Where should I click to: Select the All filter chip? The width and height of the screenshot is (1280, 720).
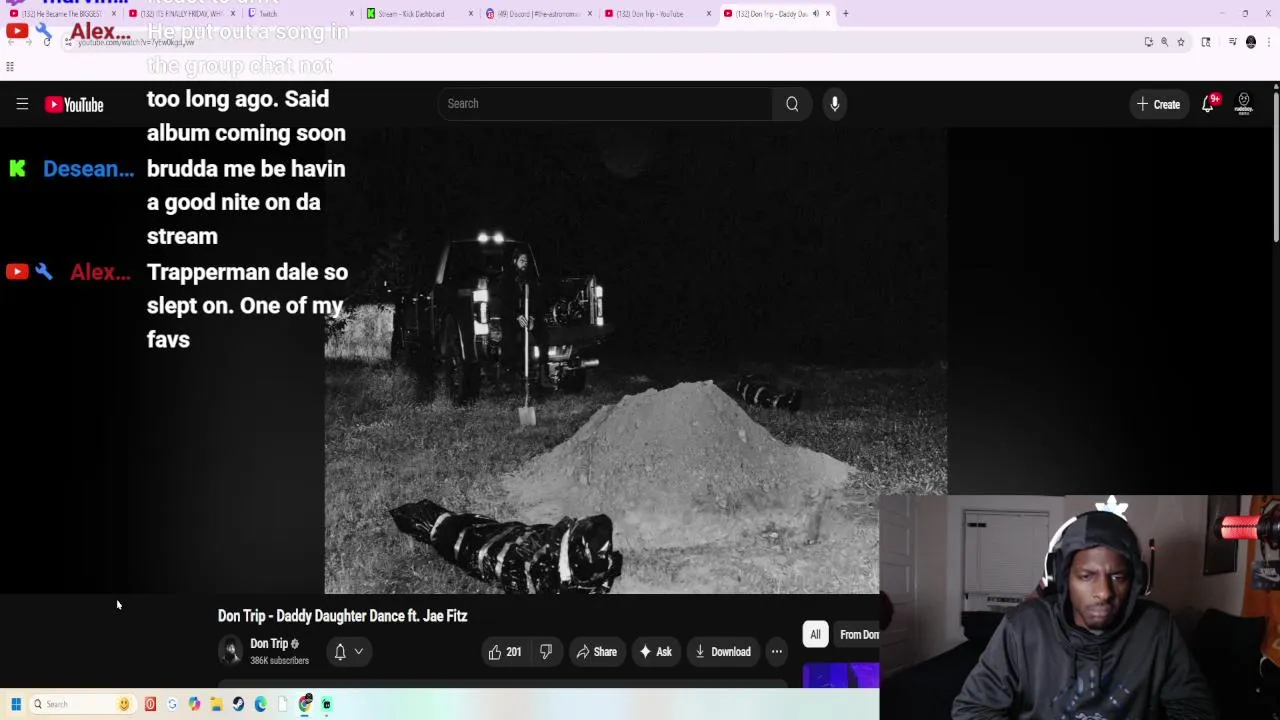point(815,634)
